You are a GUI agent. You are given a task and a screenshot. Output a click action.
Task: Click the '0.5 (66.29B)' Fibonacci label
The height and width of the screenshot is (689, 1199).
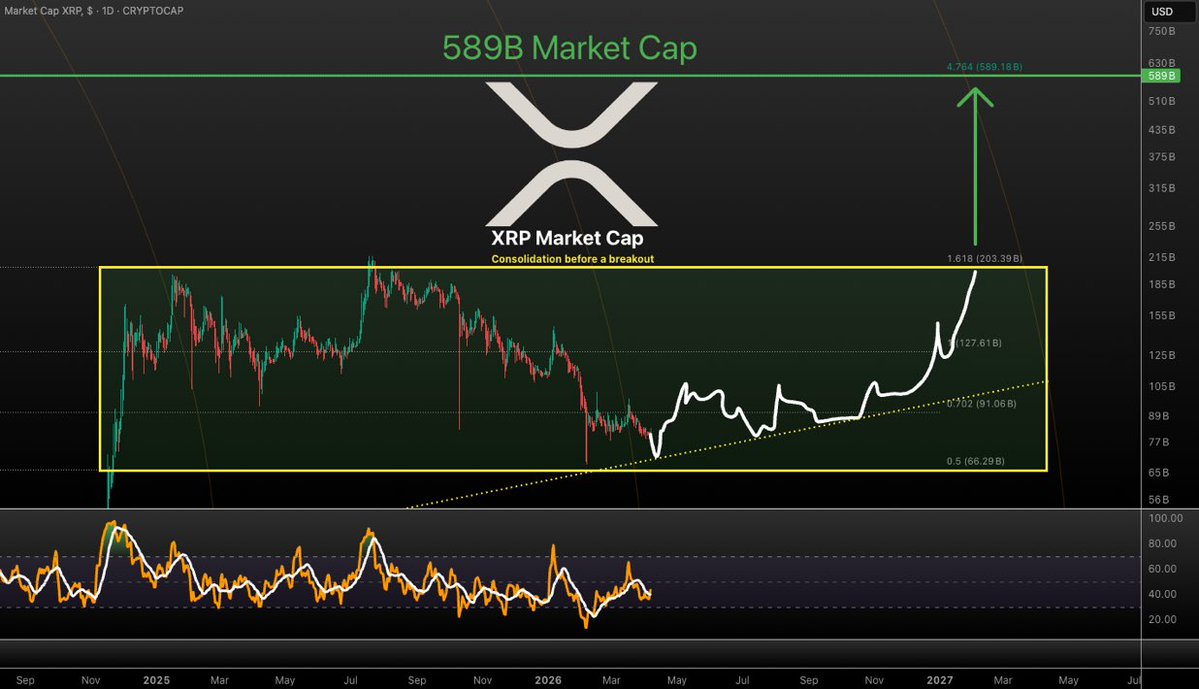point(975,461)
